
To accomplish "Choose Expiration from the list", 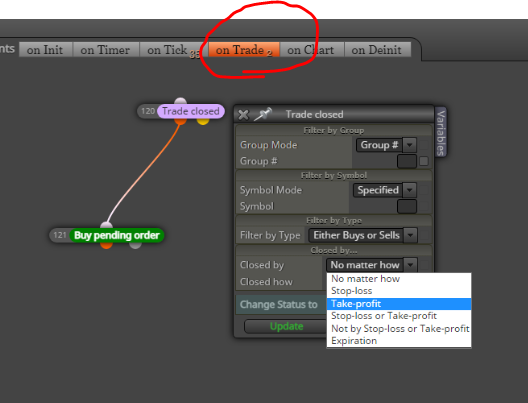I will [x=399, y=341].
